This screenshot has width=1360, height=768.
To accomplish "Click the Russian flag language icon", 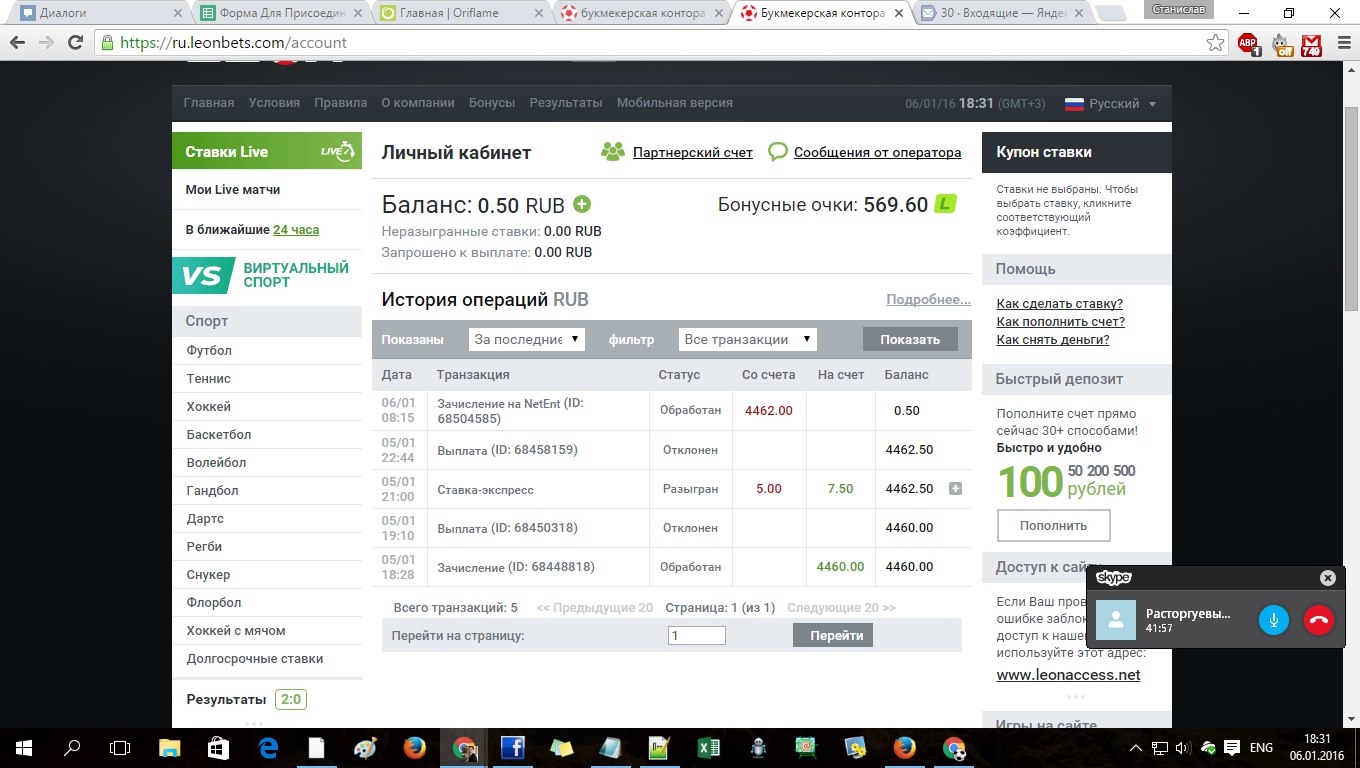I will [x=1075, y=103].
